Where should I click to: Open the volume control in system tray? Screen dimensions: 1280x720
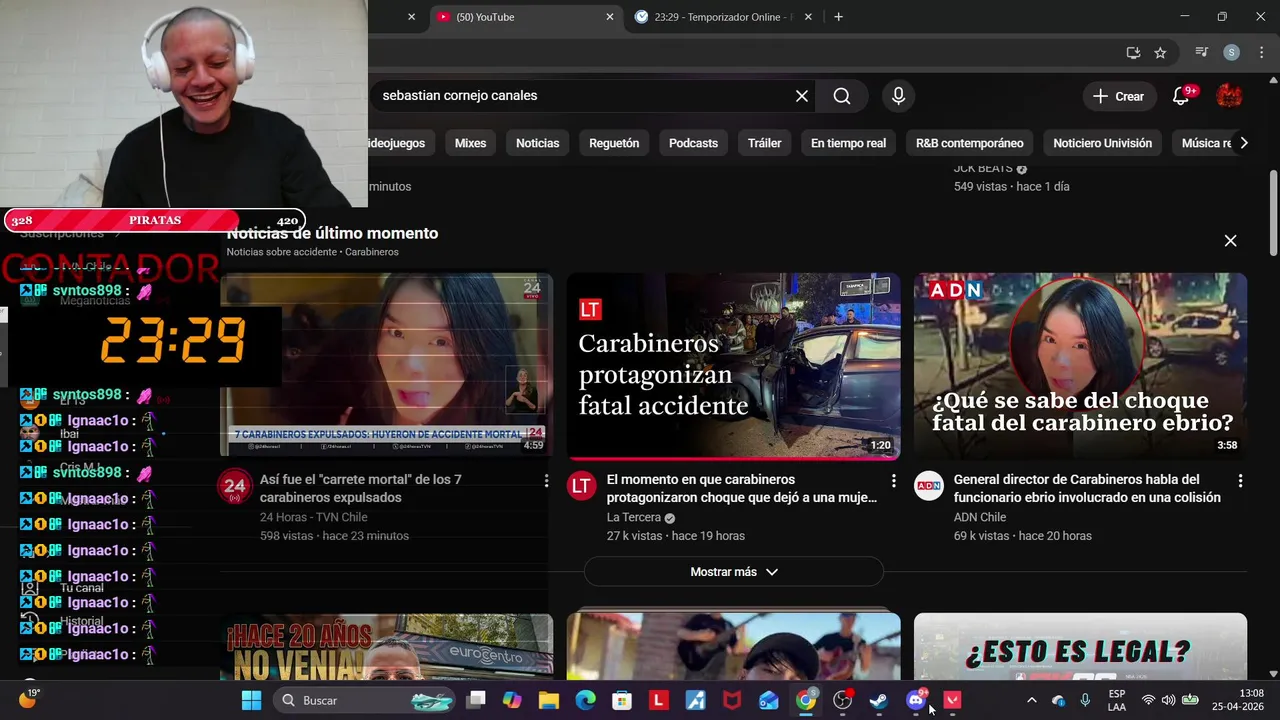pos(1168,700)
